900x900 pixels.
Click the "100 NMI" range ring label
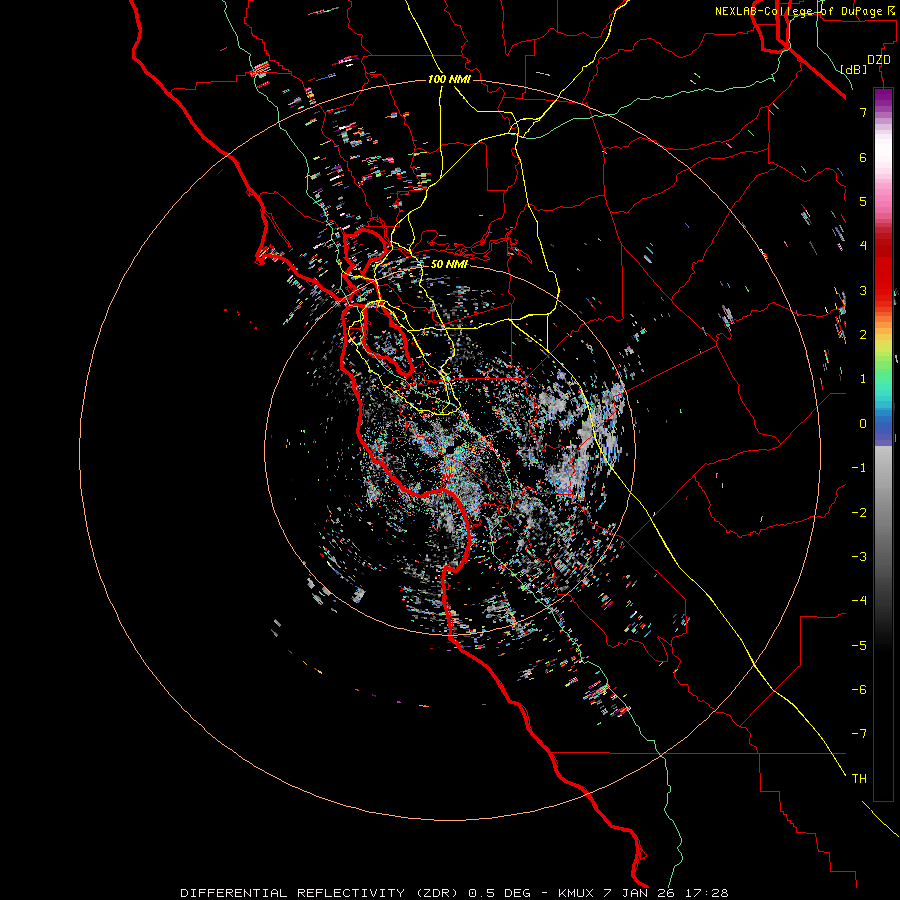pos(449,79)
